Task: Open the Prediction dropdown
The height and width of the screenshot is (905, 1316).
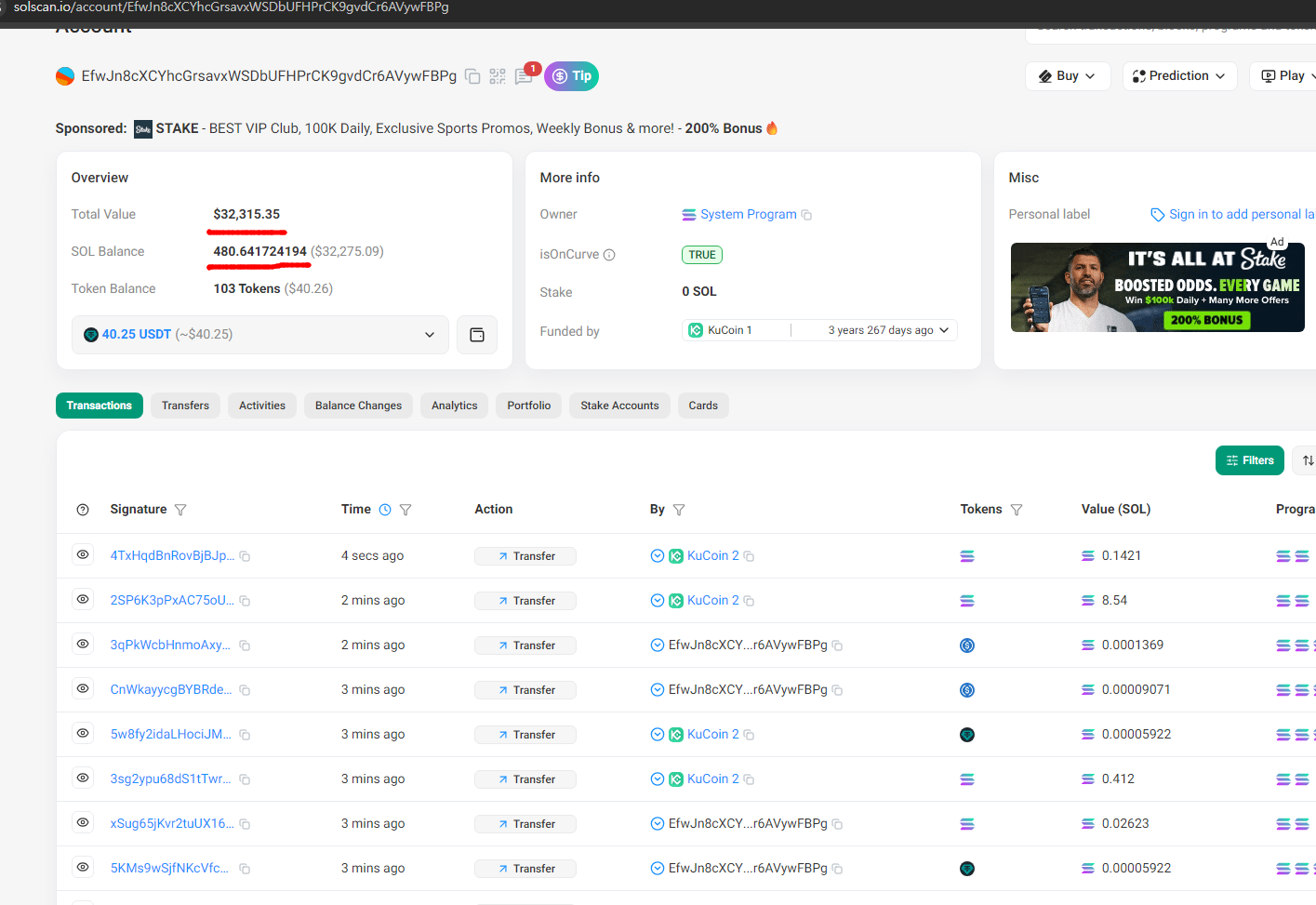Action: pos(1179,76)
